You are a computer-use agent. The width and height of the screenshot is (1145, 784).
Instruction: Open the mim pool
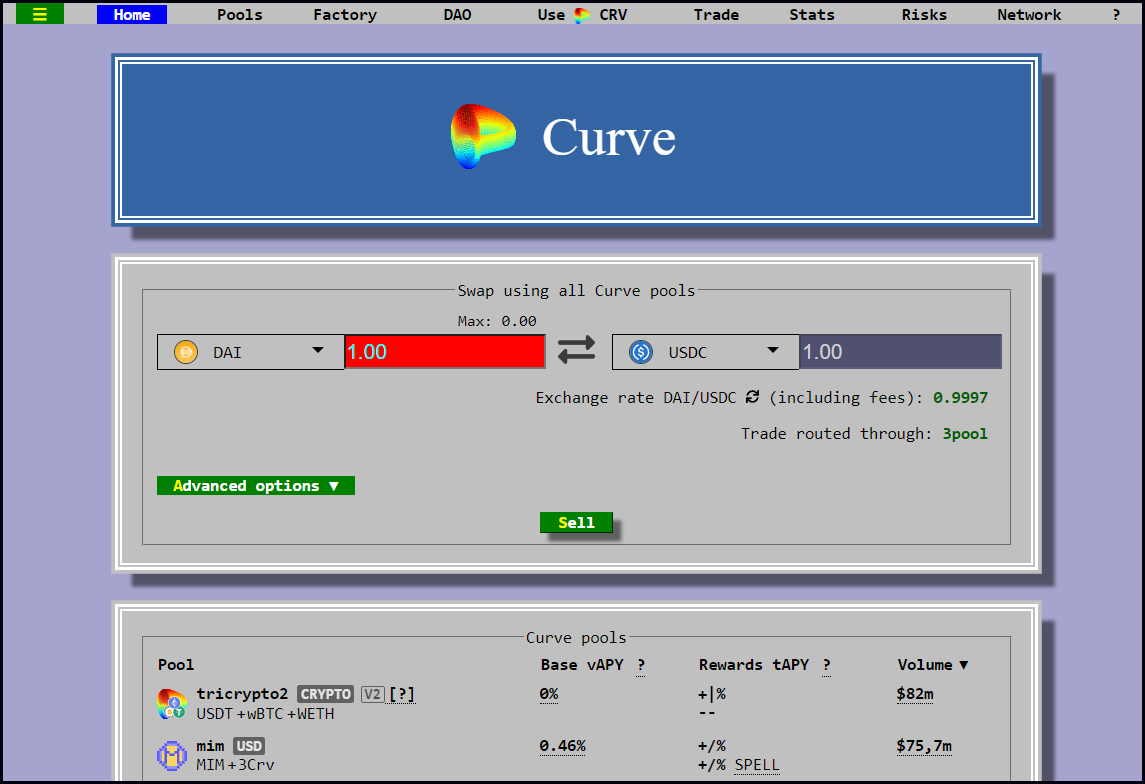210,746
